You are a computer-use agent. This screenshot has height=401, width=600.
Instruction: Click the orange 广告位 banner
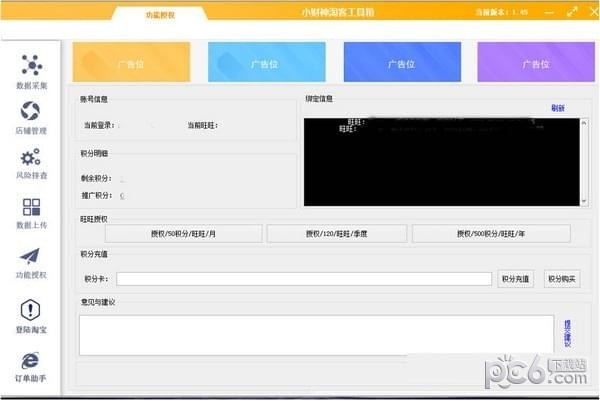pos(131,62)
